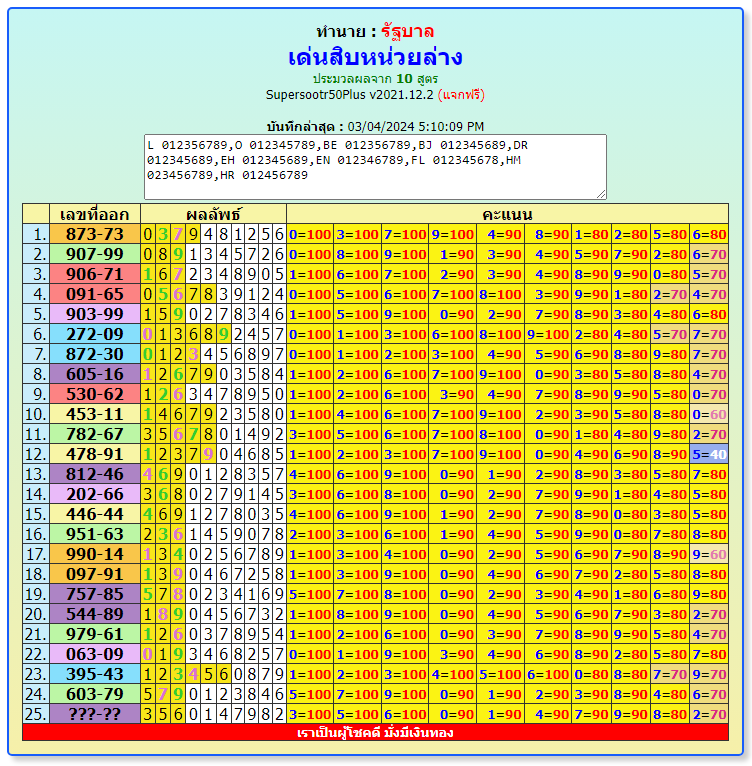Image resolution: width=752 pixels, height=766 pixels.
Task: Click '8=100' score in row 091-65
Action: point(500,295)
